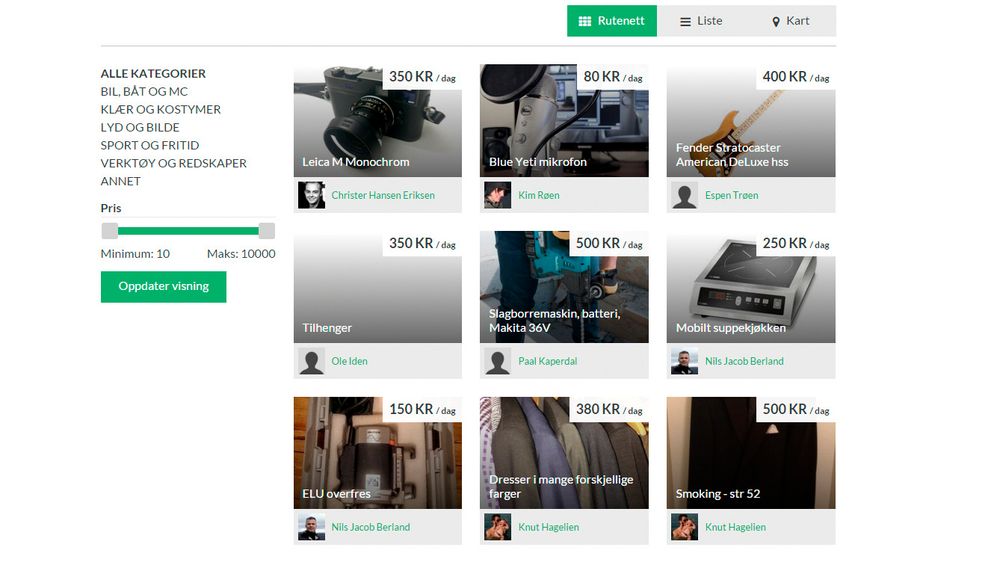Screen dimensions: 1000x562
Task: Open Mobilt suppekjøkken listing image
Action: 751,287
